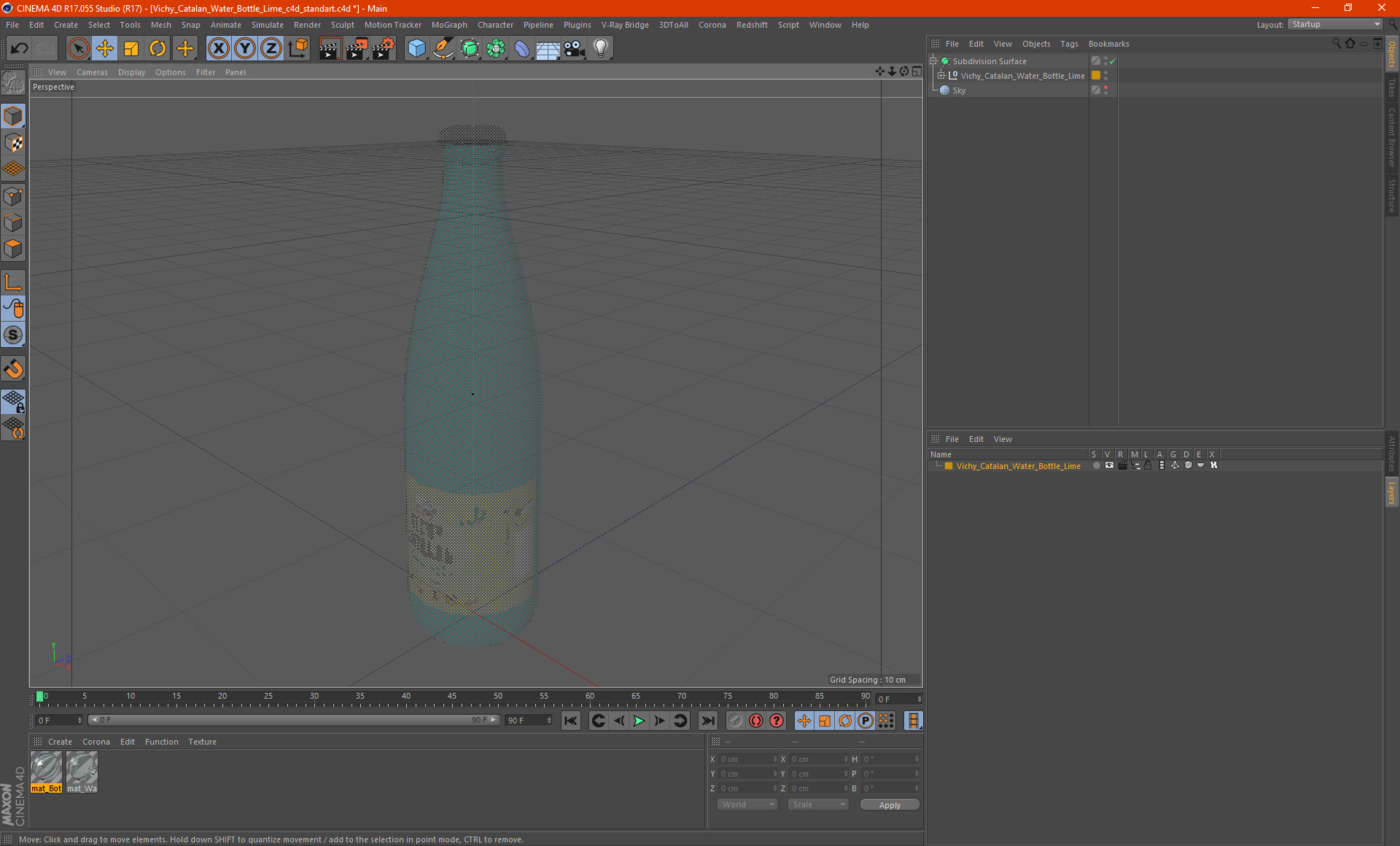Click Vichy layer yellow color swatch
Screen dimensions: 1400x846
click(949, 465)
